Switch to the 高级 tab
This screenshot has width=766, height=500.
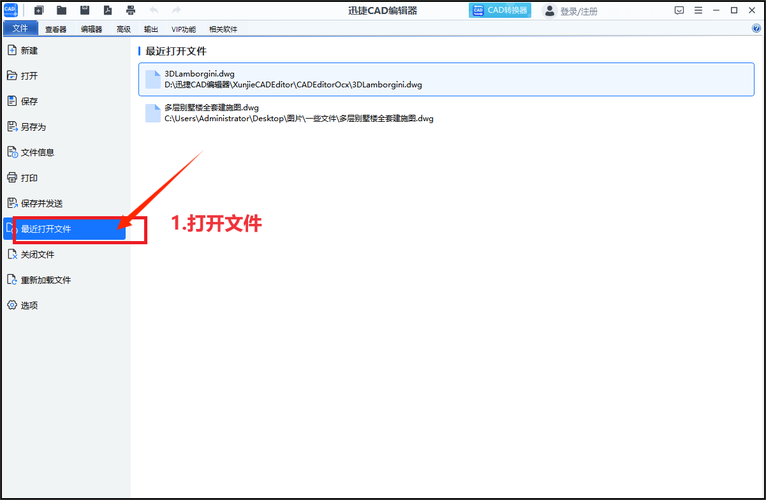(124, 29)
